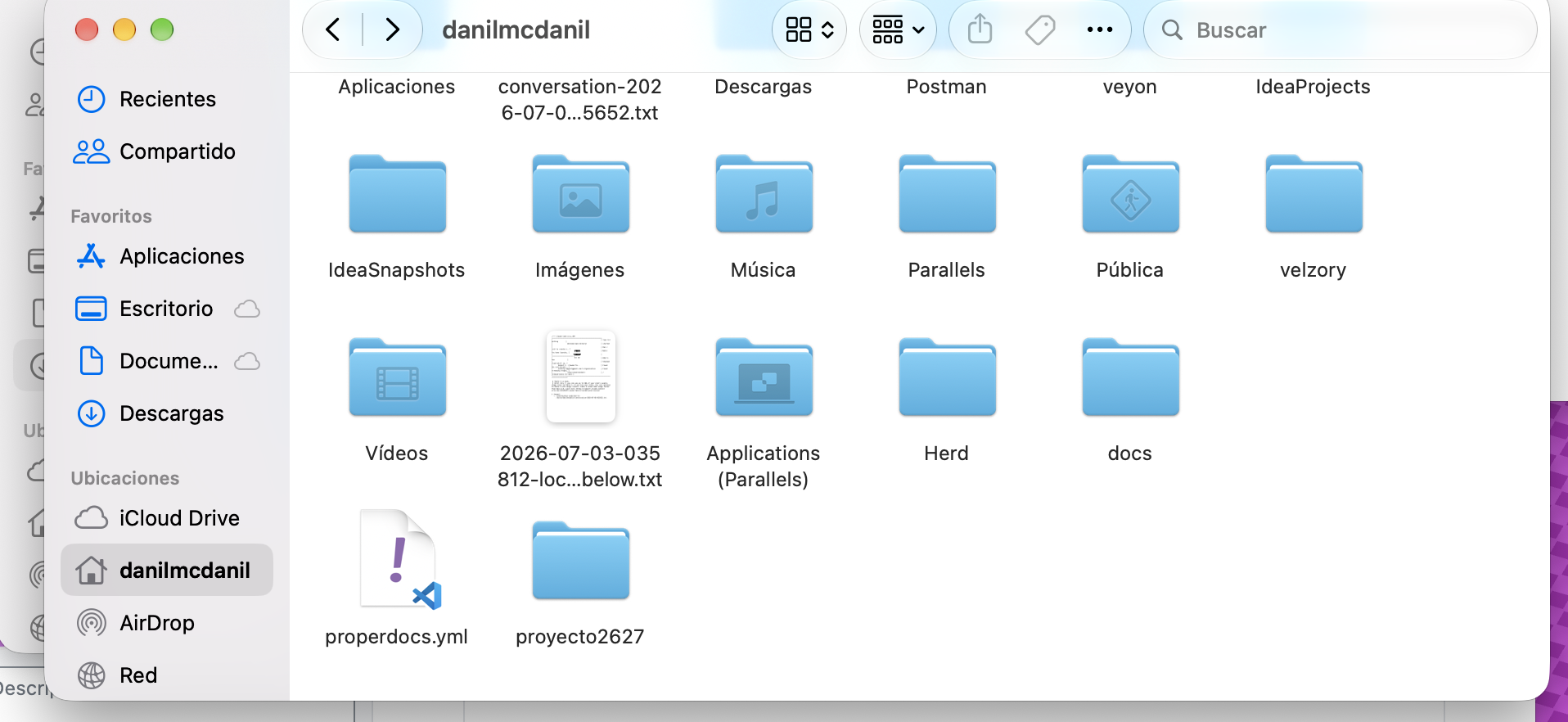
Task: Click the red close window button
Action: click(87, 30)
